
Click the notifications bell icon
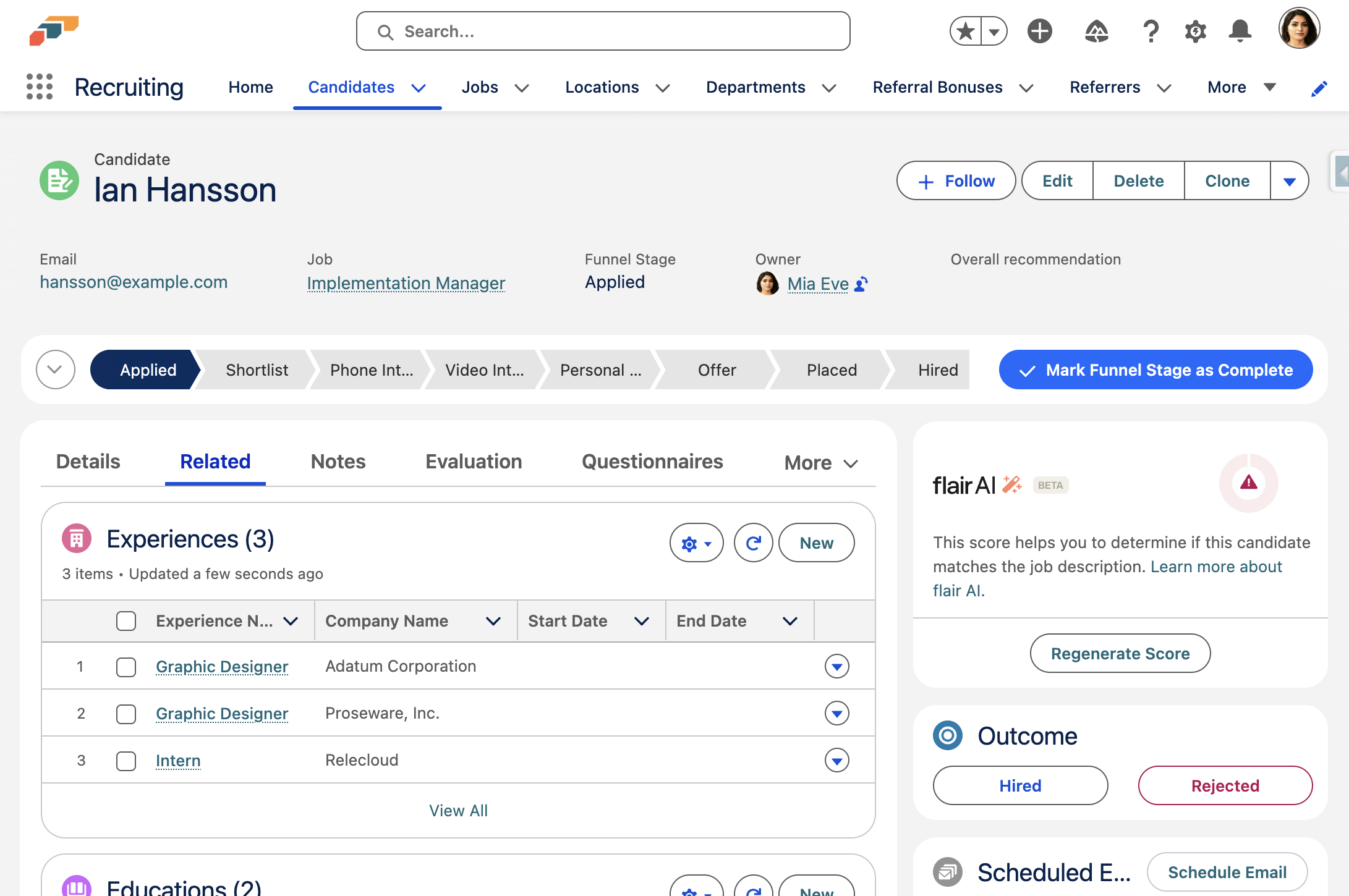pyautogui.click(x=1240, y=31)
